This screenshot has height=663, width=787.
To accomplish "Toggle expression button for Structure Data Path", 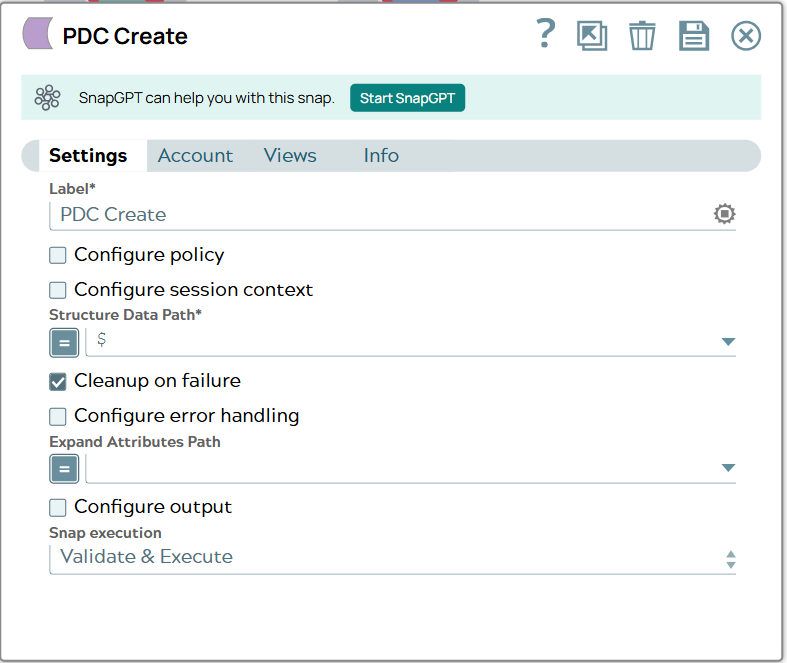I will (x=64, y=343).
